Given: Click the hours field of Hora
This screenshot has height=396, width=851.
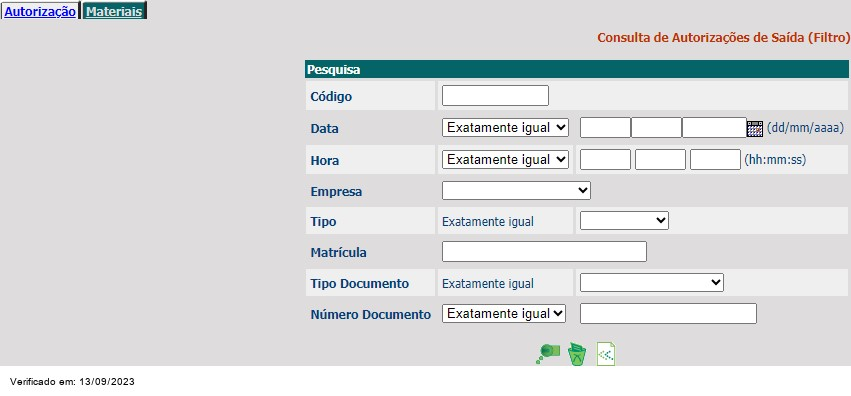Looking at the screenshot, I should click(605, 159).
